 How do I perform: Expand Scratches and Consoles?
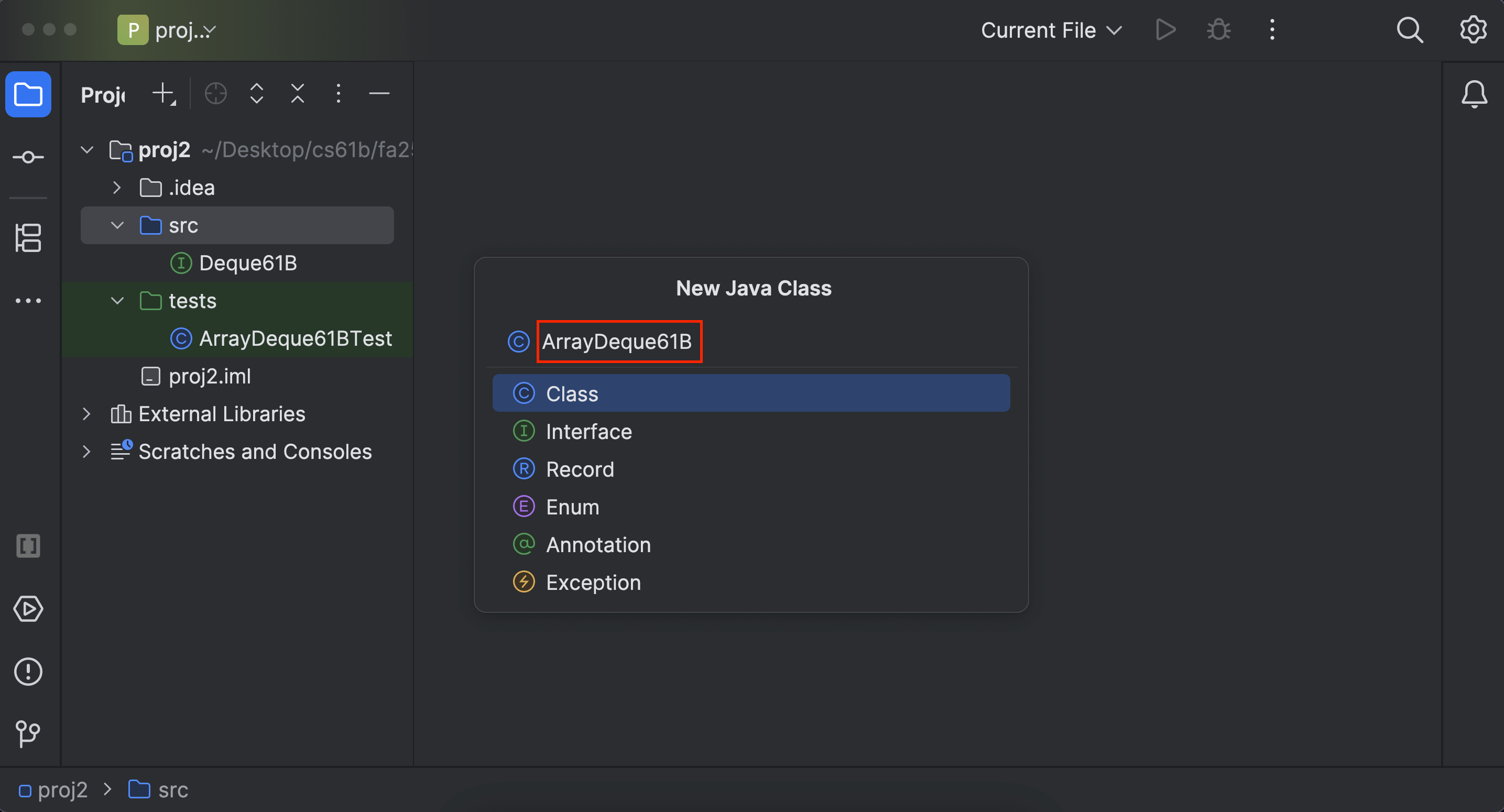pyautogui.click(x=86, y=451)
